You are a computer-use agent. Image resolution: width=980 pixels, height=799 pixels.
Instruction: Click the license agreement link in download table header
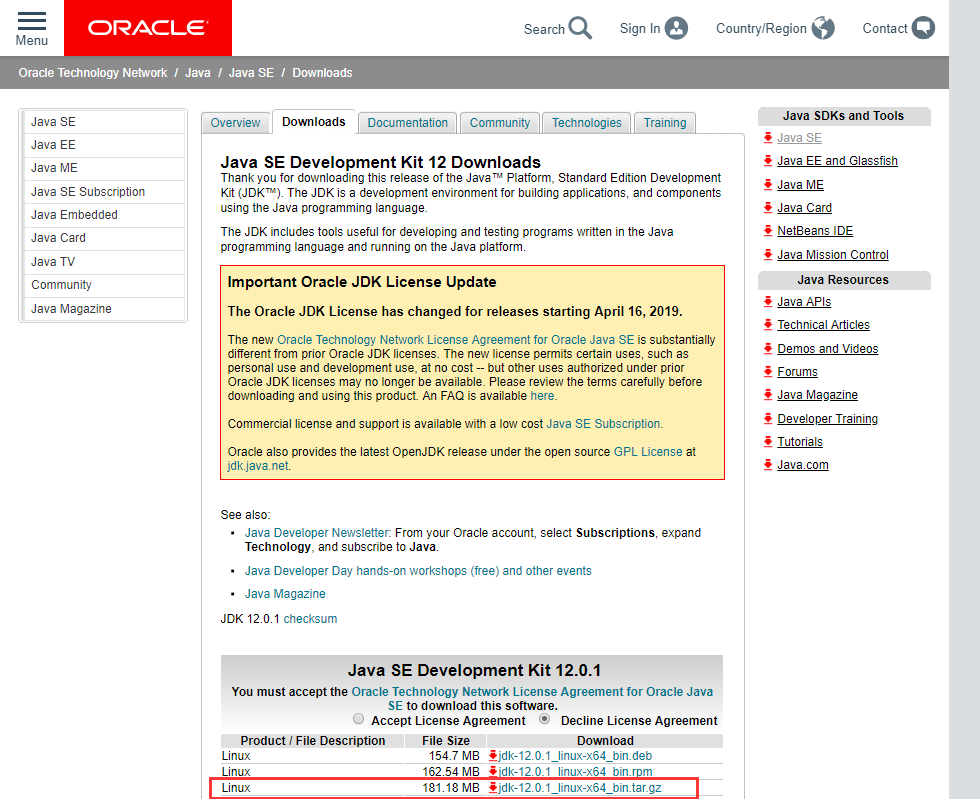(x=532, y=691)
